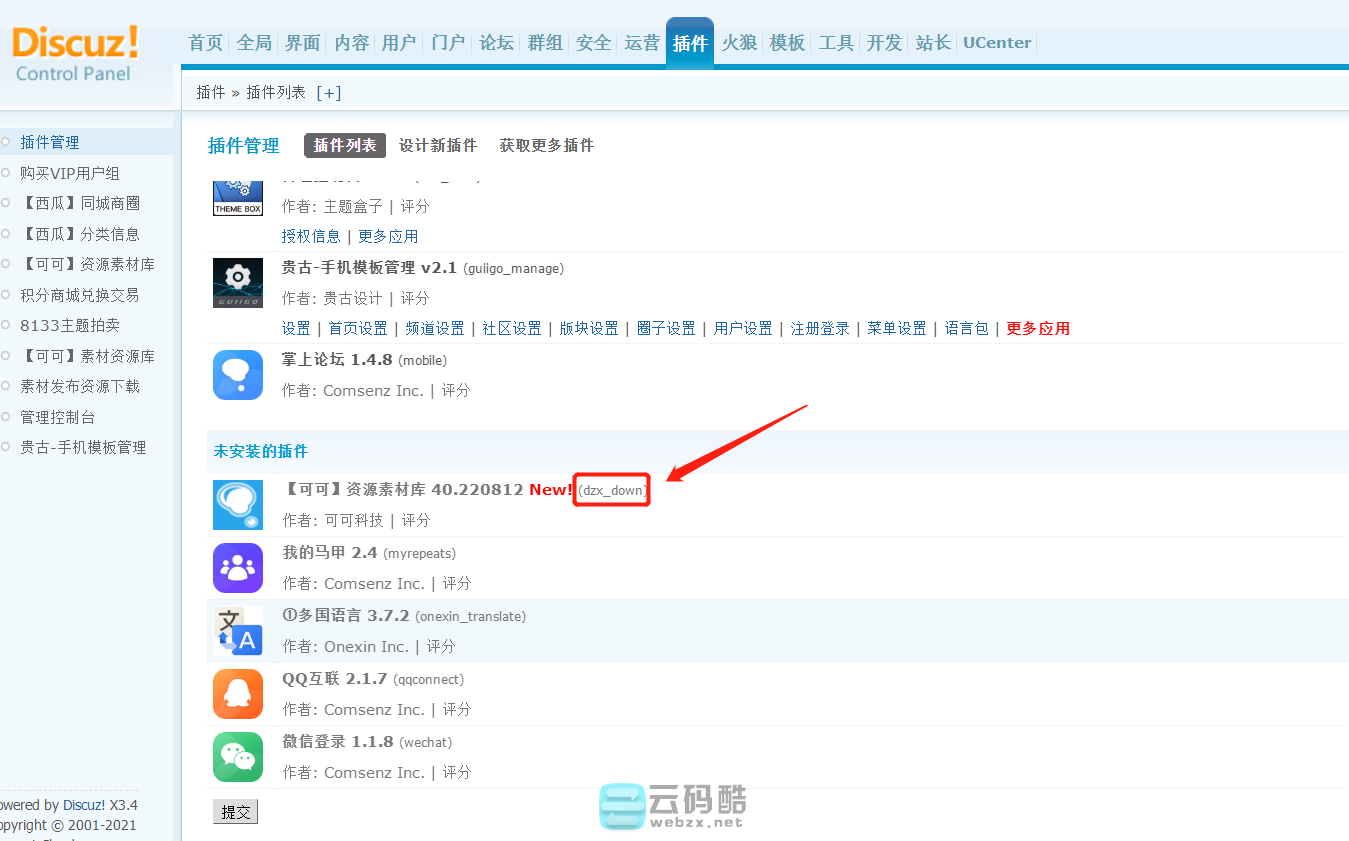Select 购买VIP用户组 in the sidebar
1349x841 pixels.
coord(70,173)
